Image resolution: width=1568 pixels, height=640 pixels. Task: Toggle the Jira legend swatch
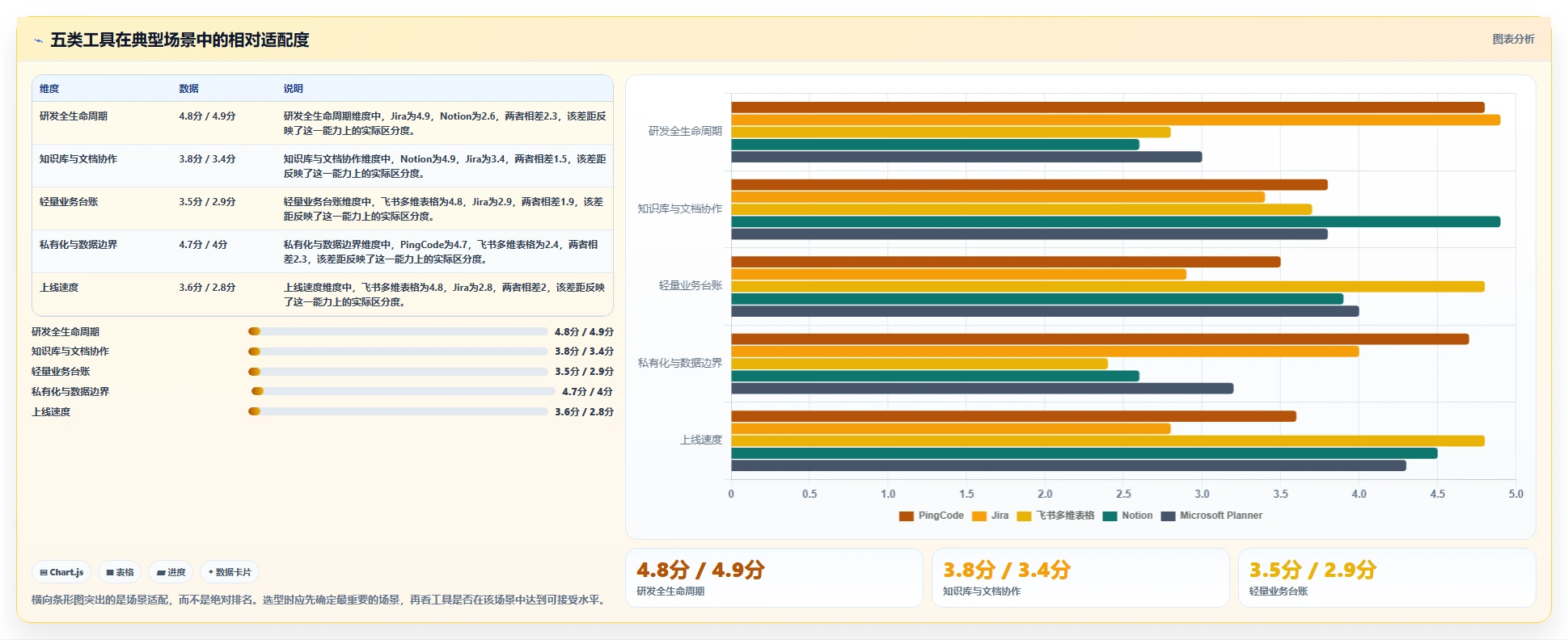pos(979,516)
